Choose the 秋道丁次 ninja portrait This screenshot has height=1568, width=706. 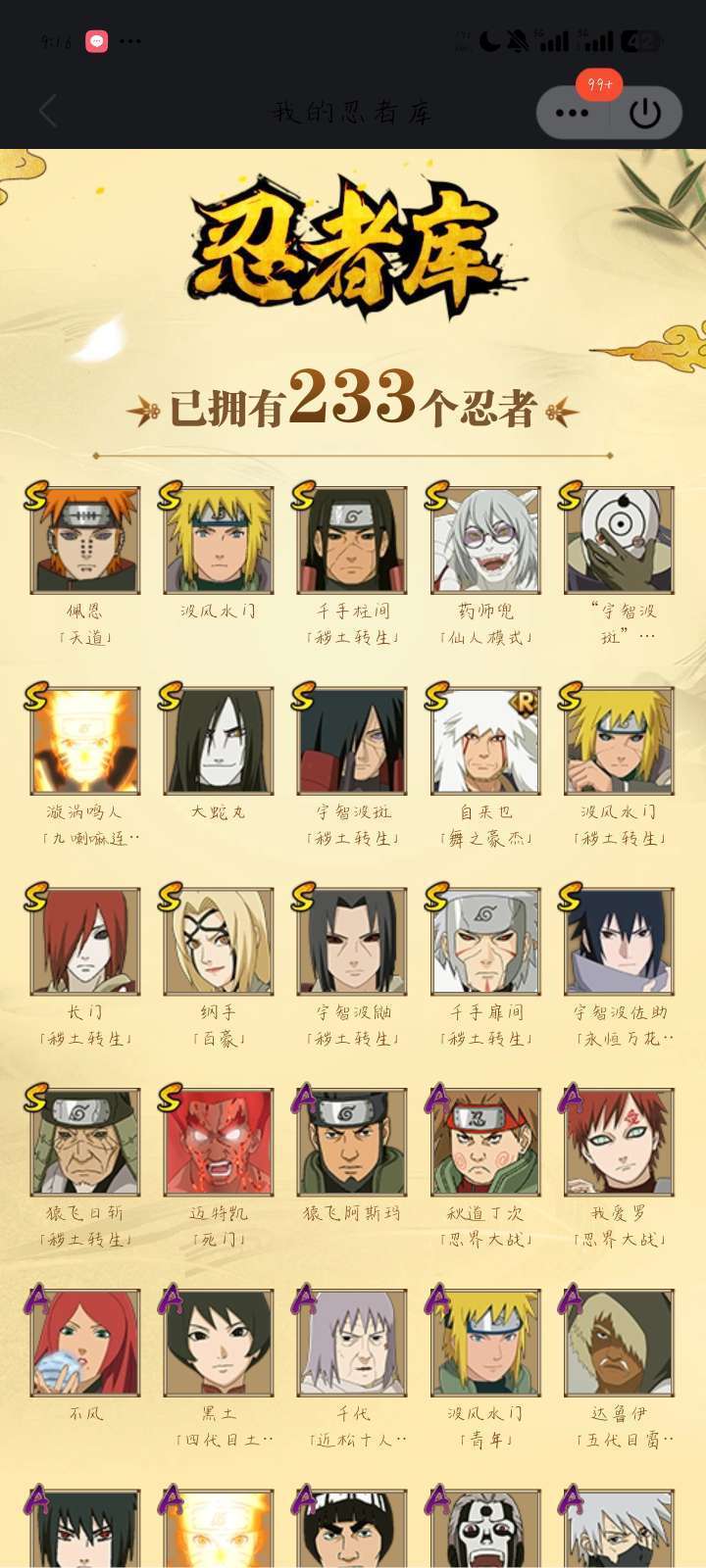pos(485,1143)
